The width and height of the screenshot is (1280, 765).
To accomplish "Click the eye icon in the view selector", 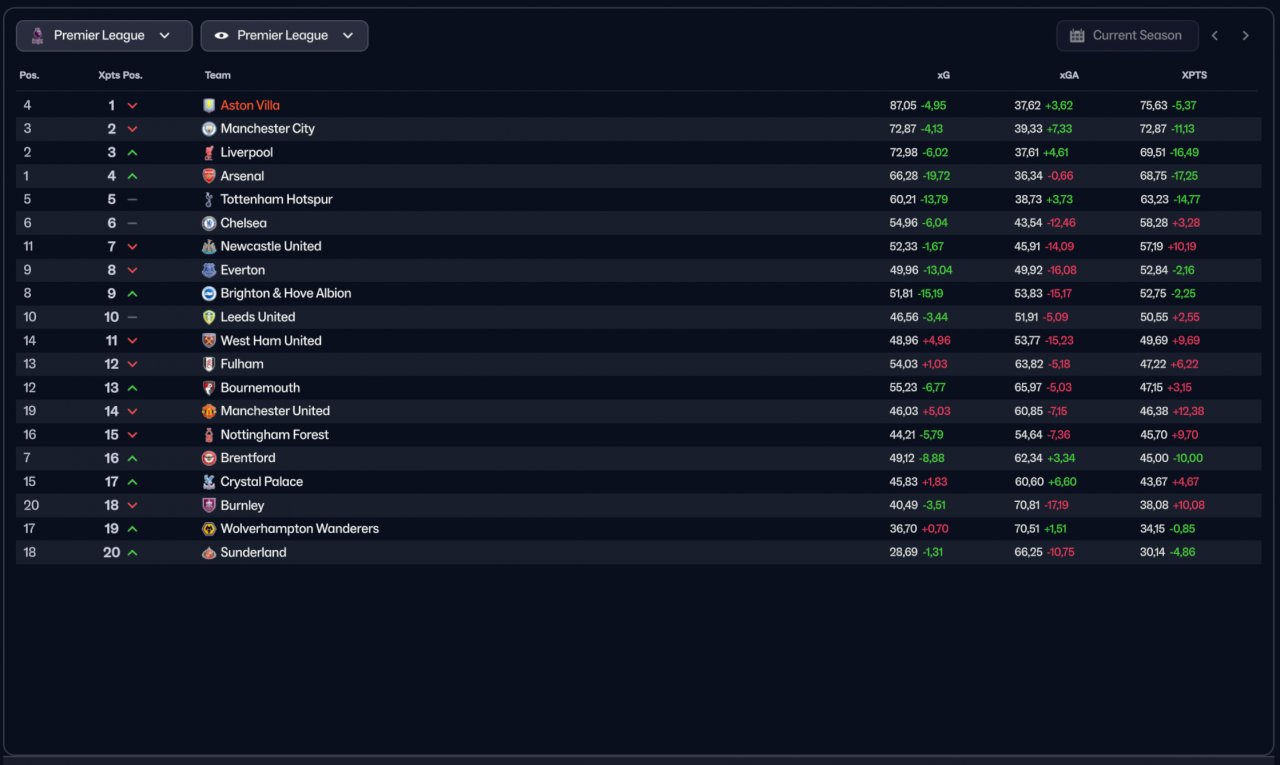I will [221, 36].
